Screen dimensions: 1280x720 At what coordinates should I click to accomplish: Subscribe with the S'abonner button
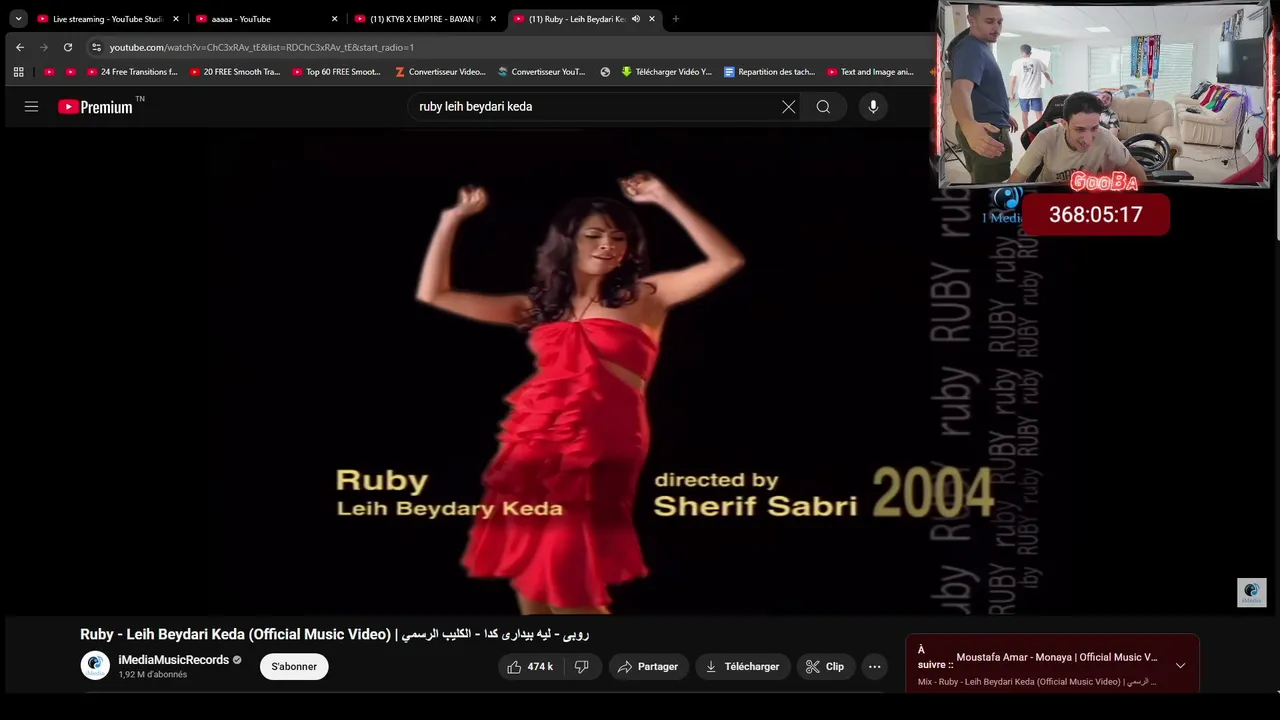[x=294, y=666]
